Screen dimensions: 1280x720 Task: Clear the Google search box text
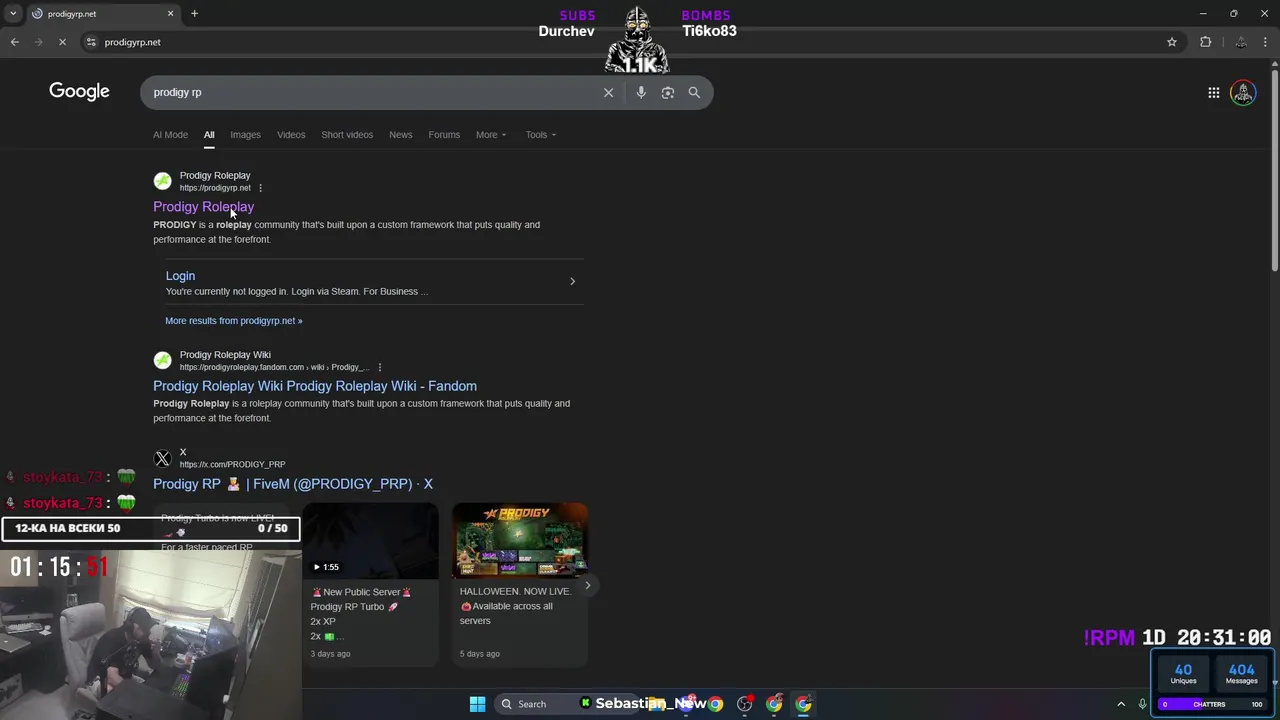[x=608, y=92]
